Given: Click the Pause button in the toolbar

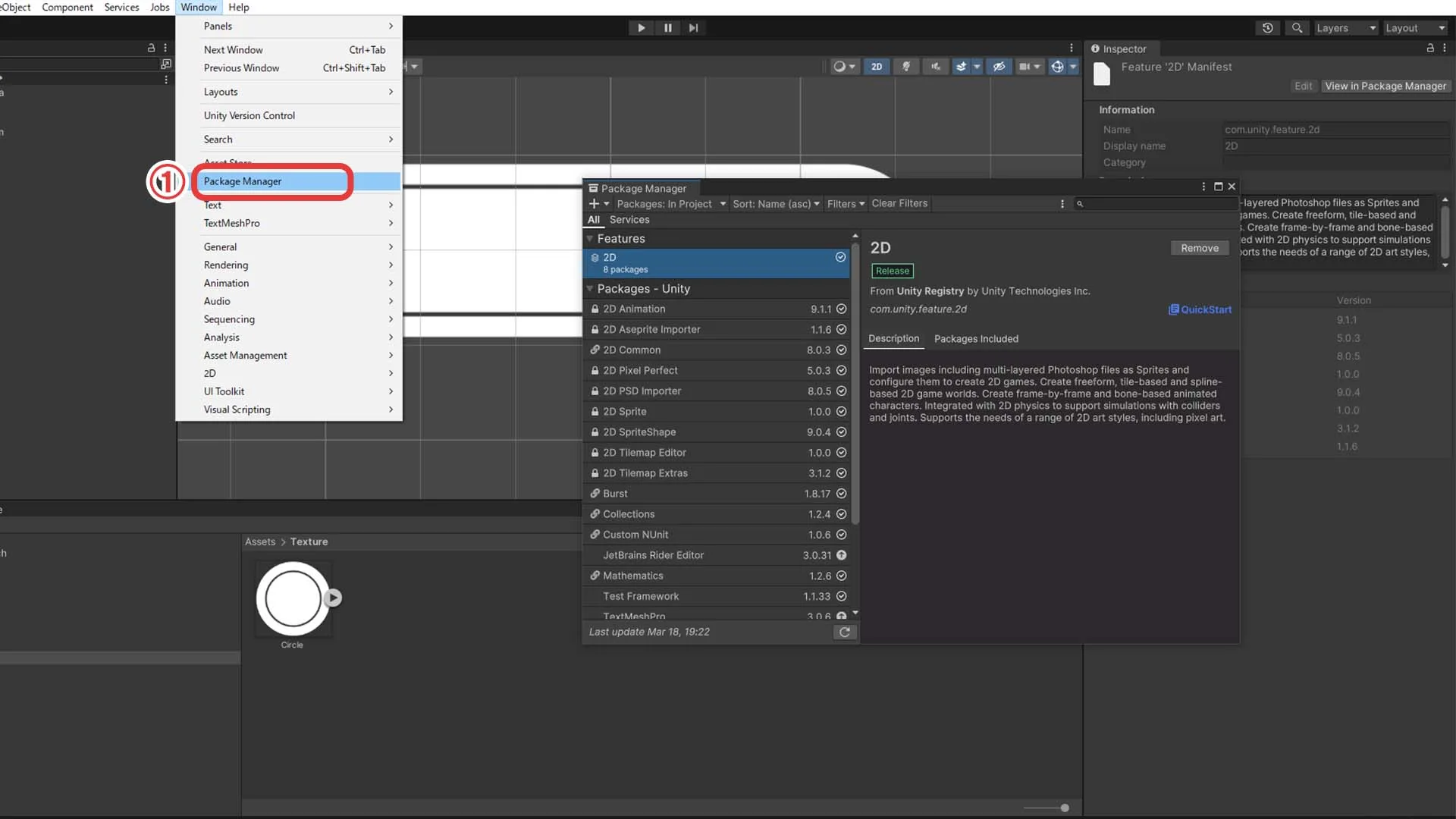Looking at the screenshot, I should pos(667,27).
